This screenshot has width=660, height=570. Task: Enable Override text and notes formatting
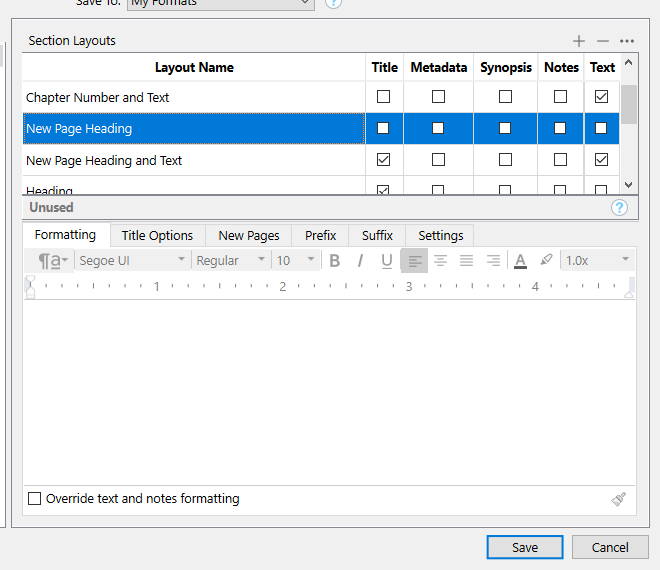tap(35, 498)
